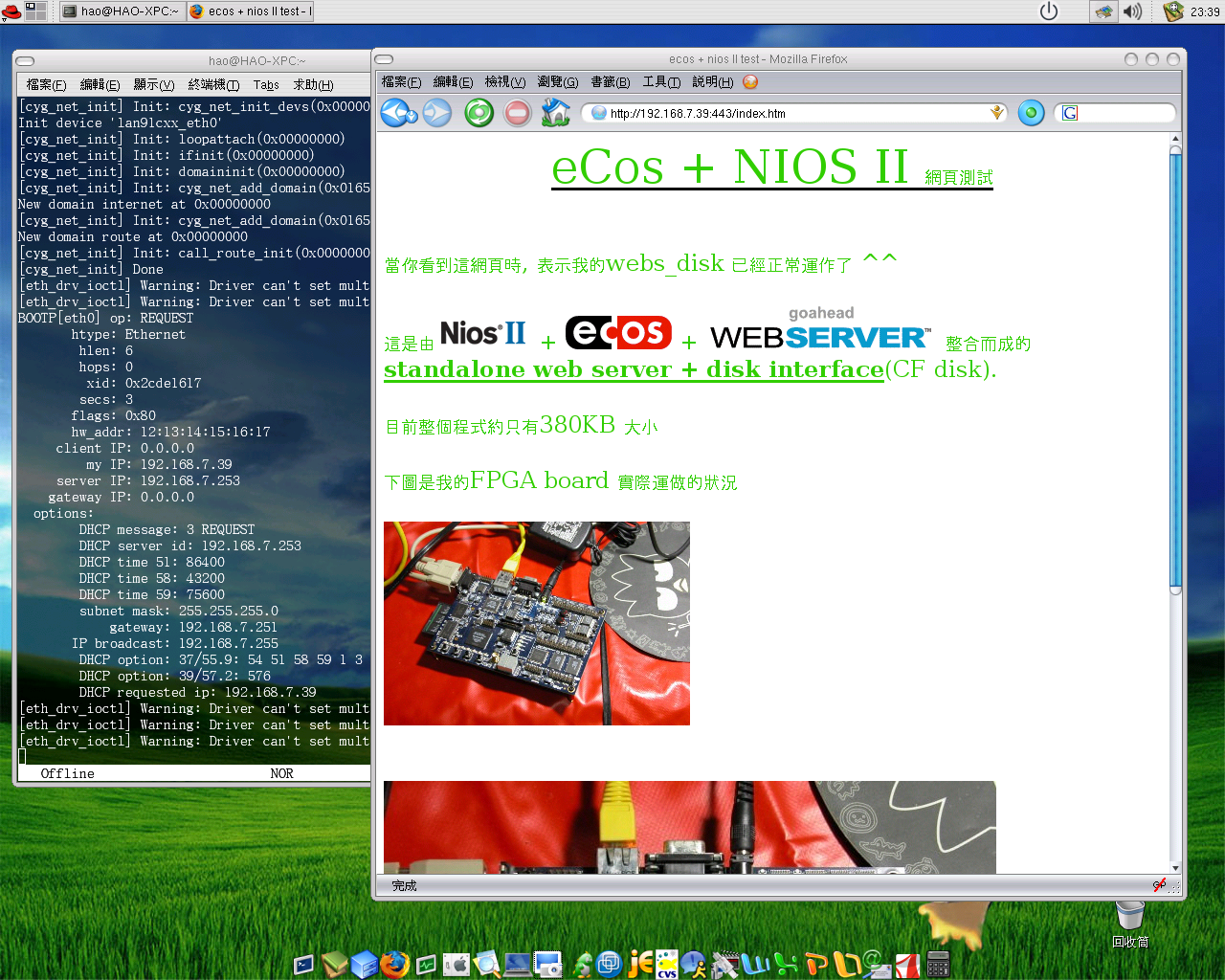Open terminal window's 顯示(V) menu
Viewport: 1225px width, 980px height.
[154, 85]
